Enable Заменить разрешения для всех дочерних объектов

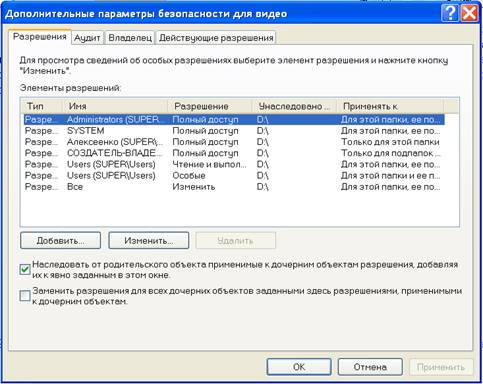[x=25, y=296]
